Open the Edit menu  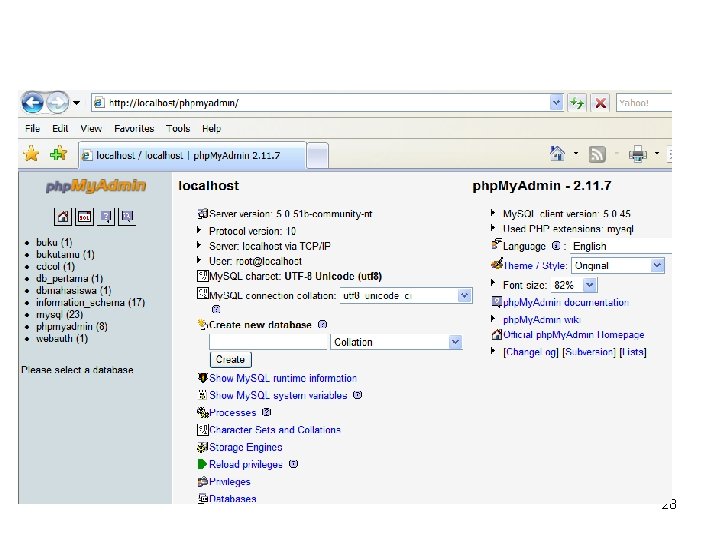click(60, 129)
